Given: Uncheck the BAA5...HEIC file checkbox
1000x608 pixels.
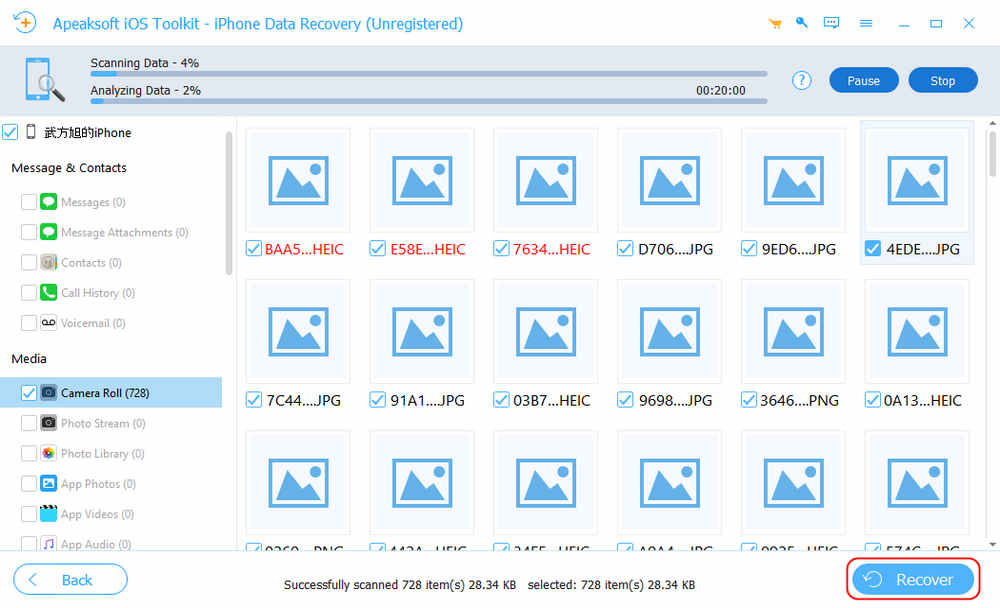Looking at the screenshot, I should pos(253,249).
